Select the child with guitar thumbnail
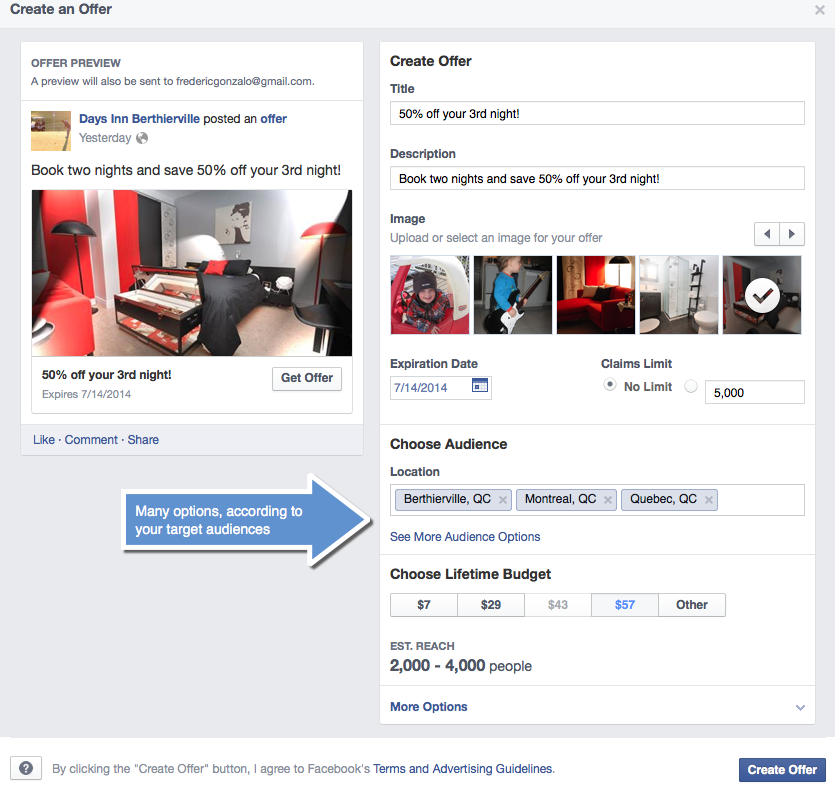Screen dimensions: 835x789 513,295
